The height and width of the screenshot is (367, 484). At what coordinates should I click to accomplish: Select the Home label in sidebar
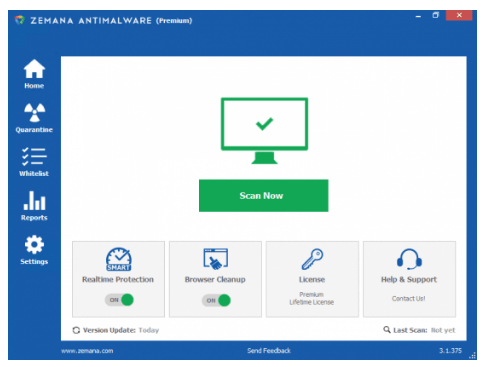click(x=34, y=86)
